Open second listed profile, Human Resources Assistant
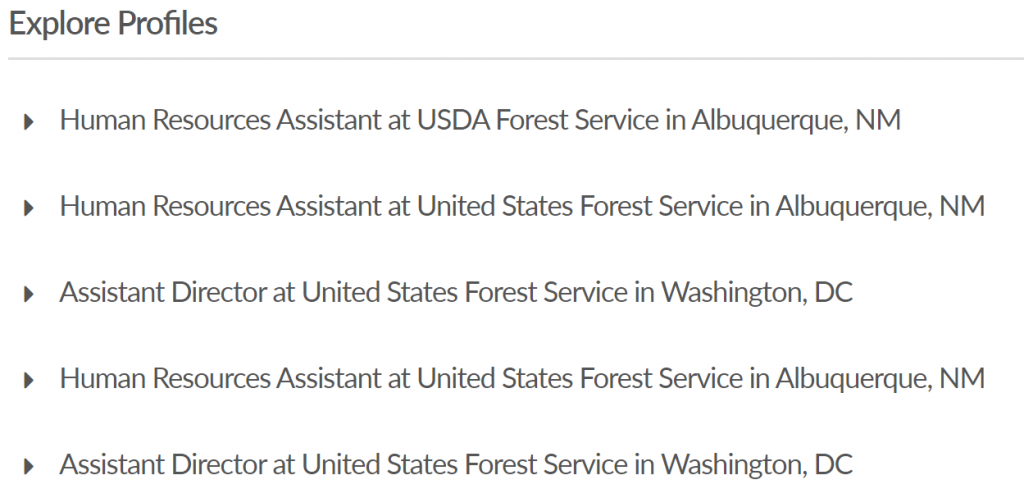 click(522, 207)
